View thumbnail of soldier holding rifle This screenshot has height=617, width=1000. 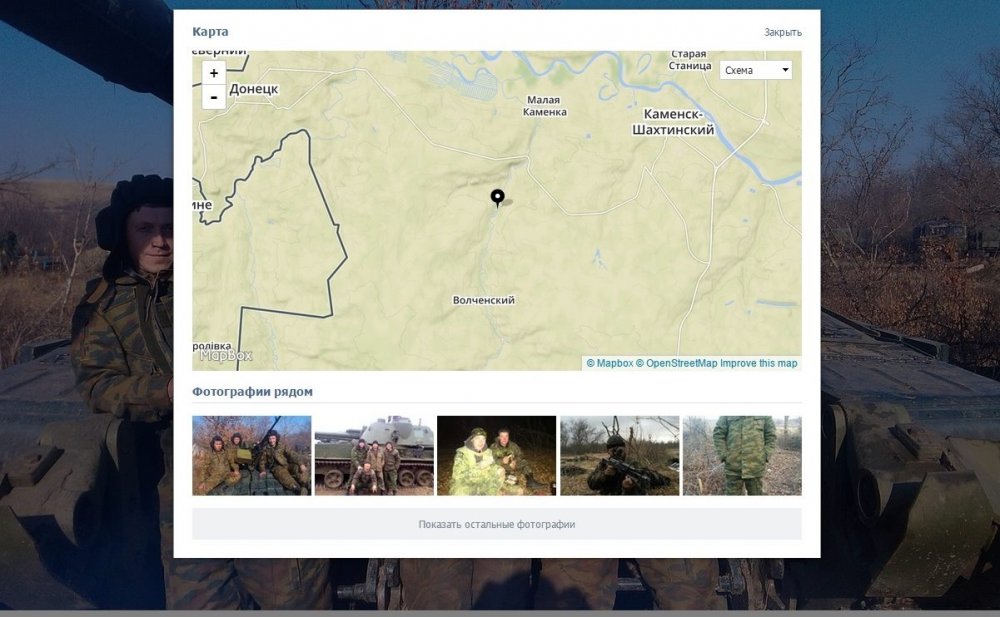(x=619, y=455)
